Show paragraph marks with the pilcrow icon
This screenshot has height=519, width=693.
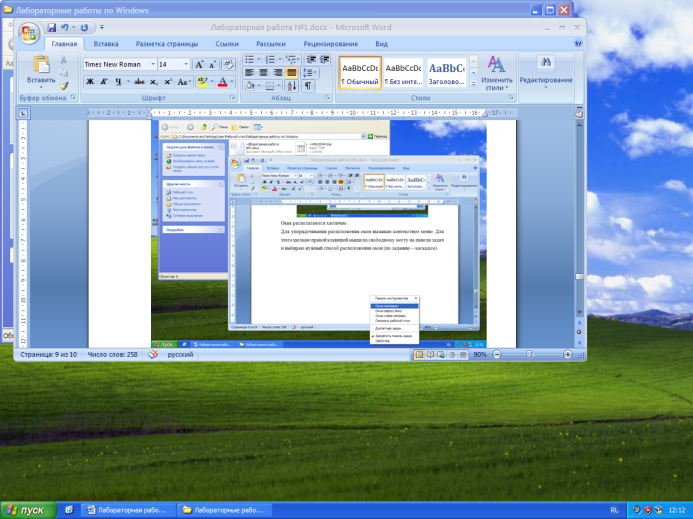point(308,86)
